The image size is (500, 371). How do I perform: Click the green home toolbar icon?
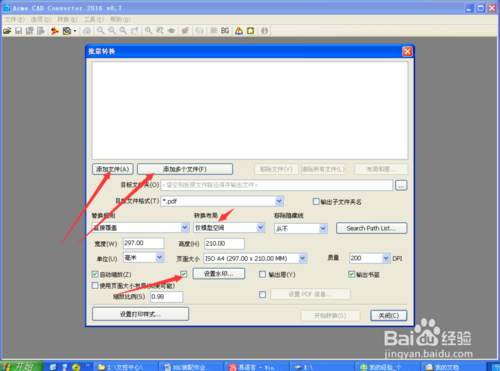(251, 31)
